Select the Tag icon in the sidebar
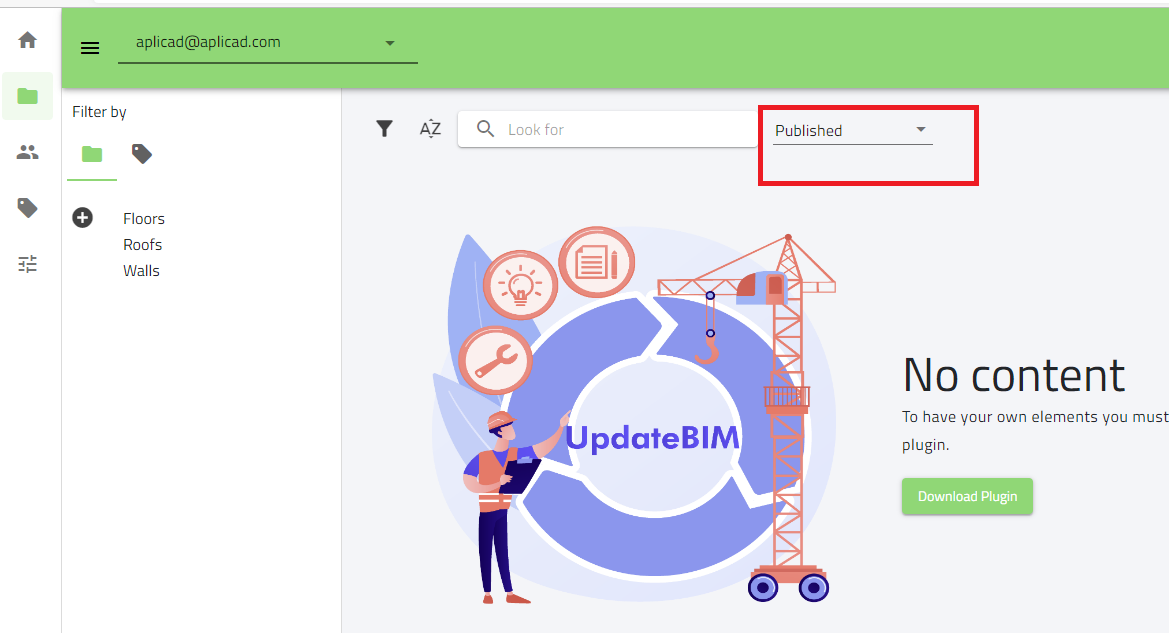Screen dimensions: 1169x633 click(27, 207)
